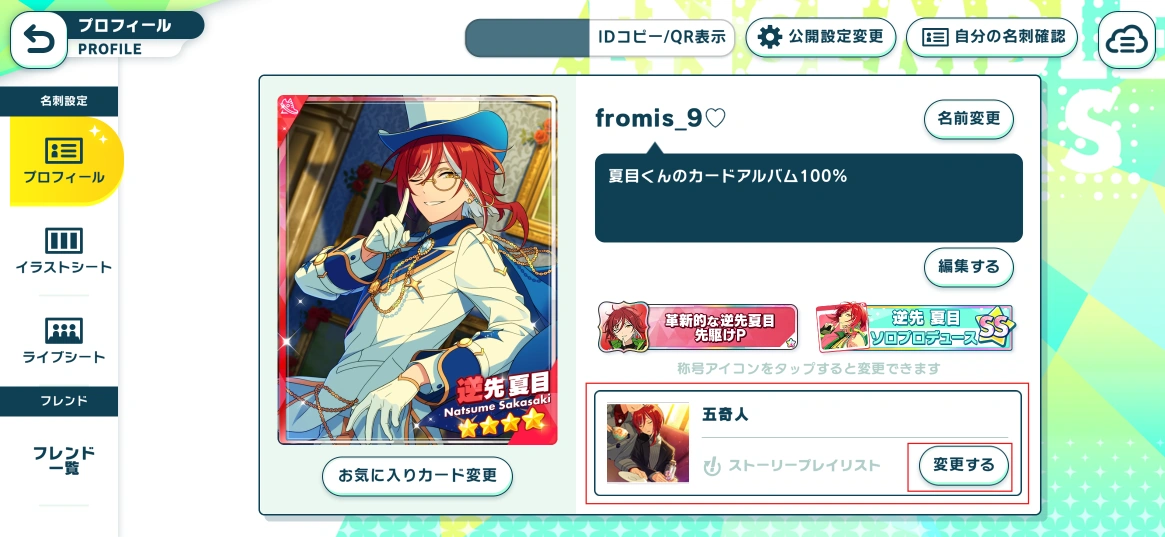Tap the Natsume Sakasaki favorite card image
1165x537 pixels.
tap(418, 270)
